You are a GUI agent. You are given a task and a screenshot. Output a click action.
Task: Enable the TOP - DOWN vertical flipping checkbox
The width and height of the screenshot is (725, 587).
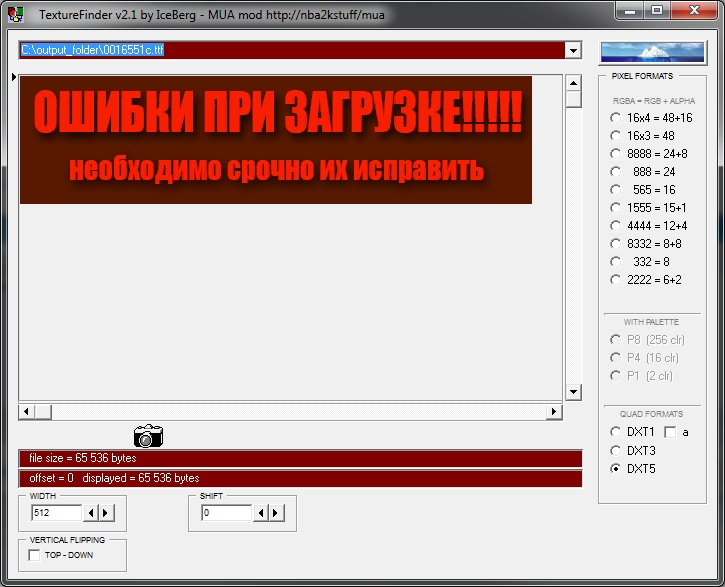(x=35, y=555)
